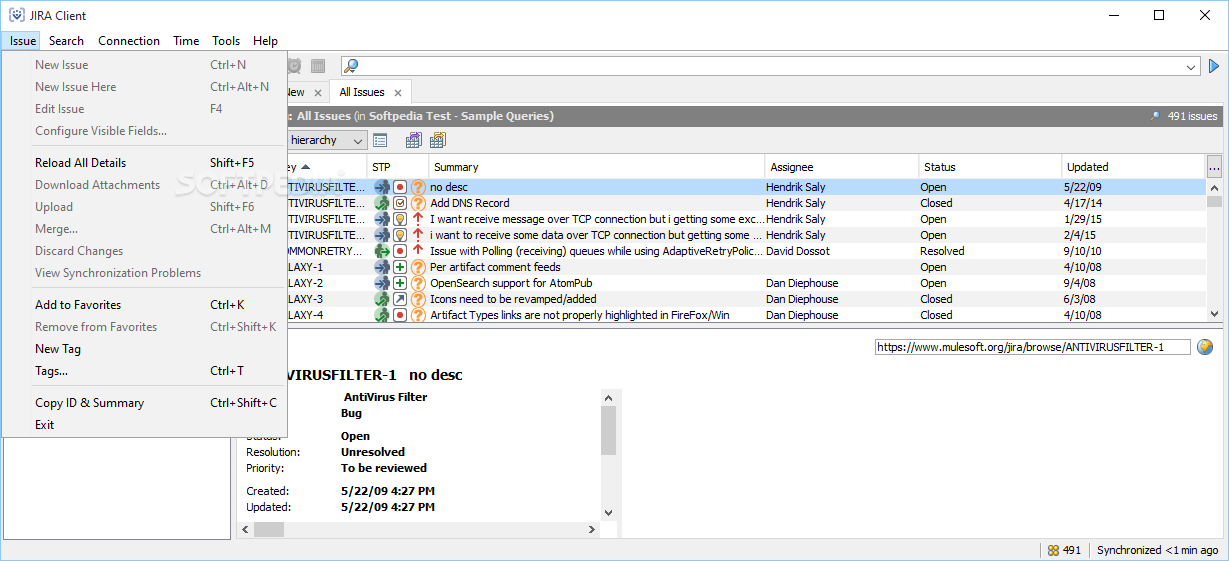This screenshot has width=1229, height=561.
Task: Open the column chooser '...' button
Action: pyautogui.click(x=1214, y=166)
